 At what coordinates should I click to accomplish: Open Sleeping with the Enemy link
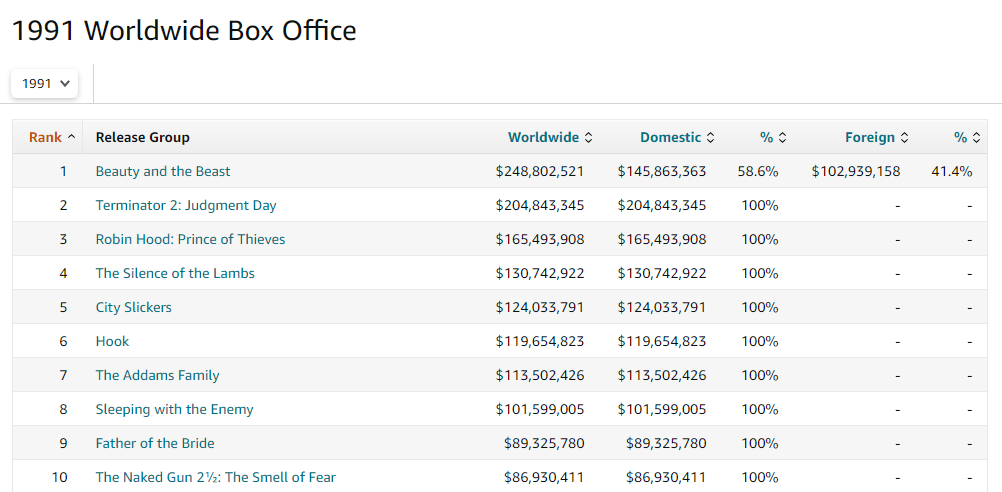174,409
